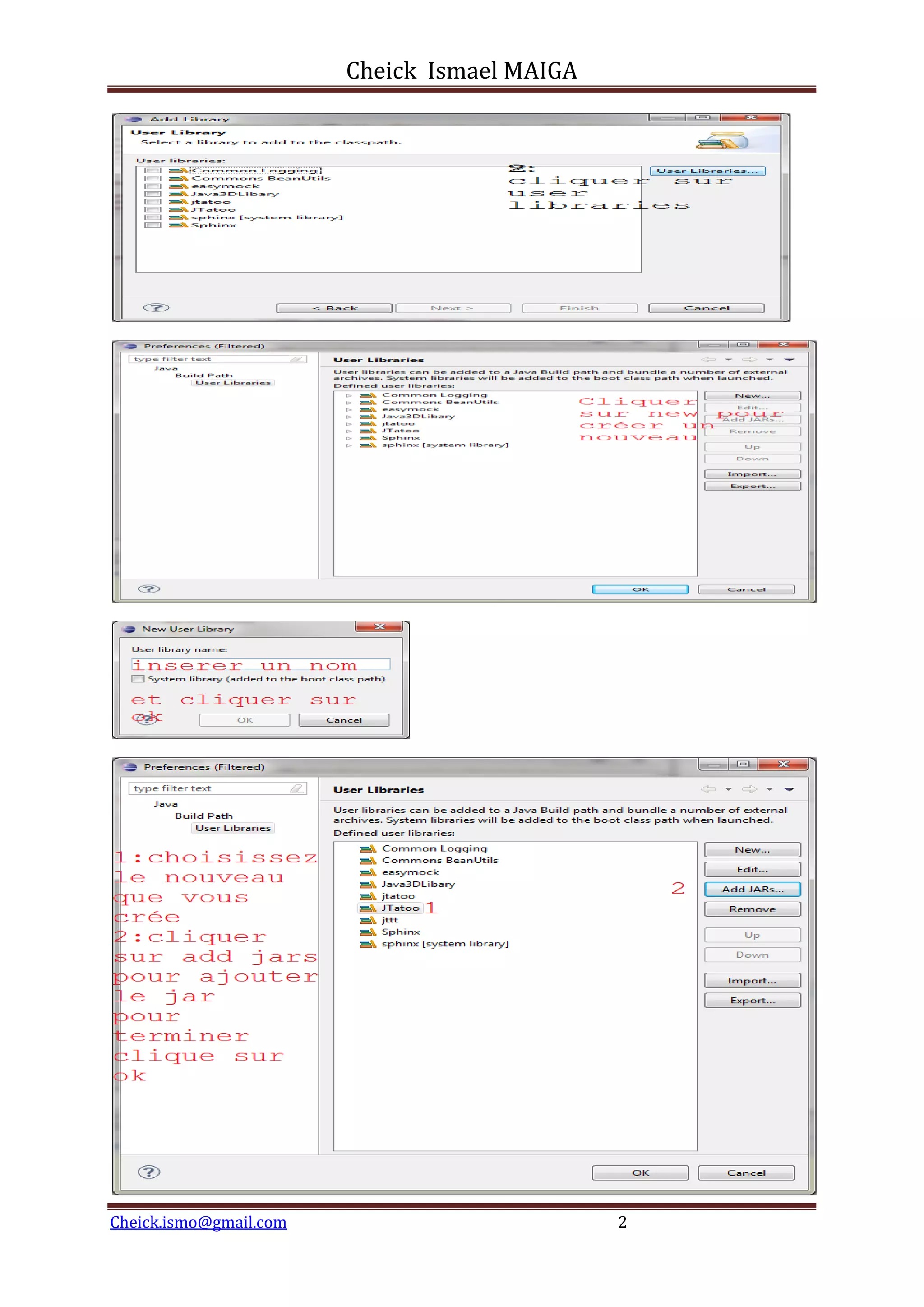Image resolution: width=924 pixels, height=1307 pixels.
Task: Tick the checkbox next to JTatoo in Add Library
Action: click(x=152, y=209)
